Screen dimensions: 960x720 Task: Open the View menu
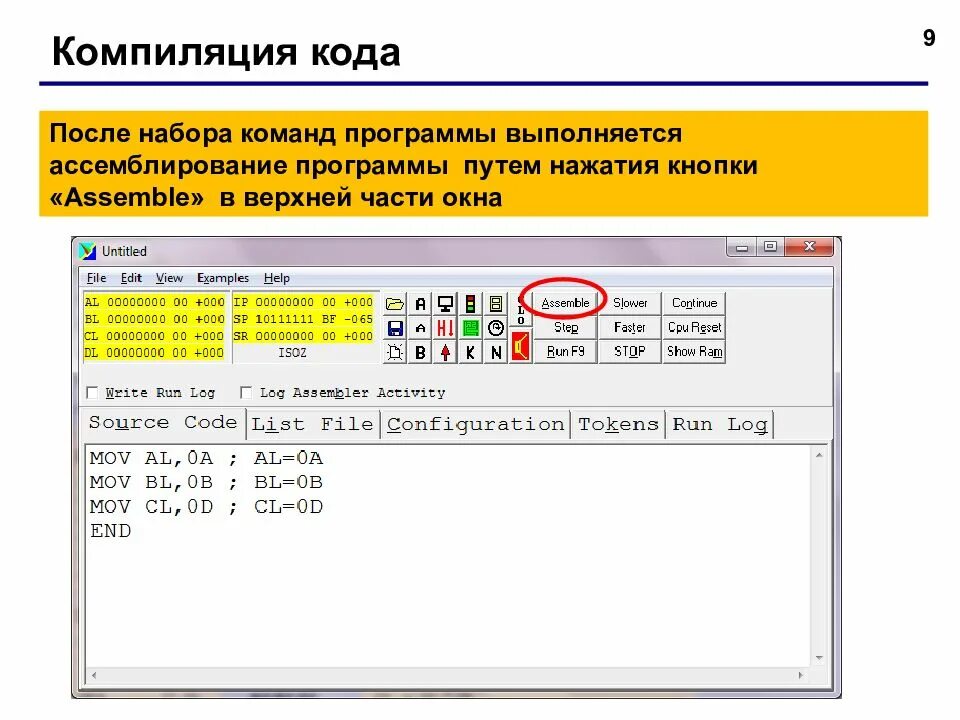(169, 278)
